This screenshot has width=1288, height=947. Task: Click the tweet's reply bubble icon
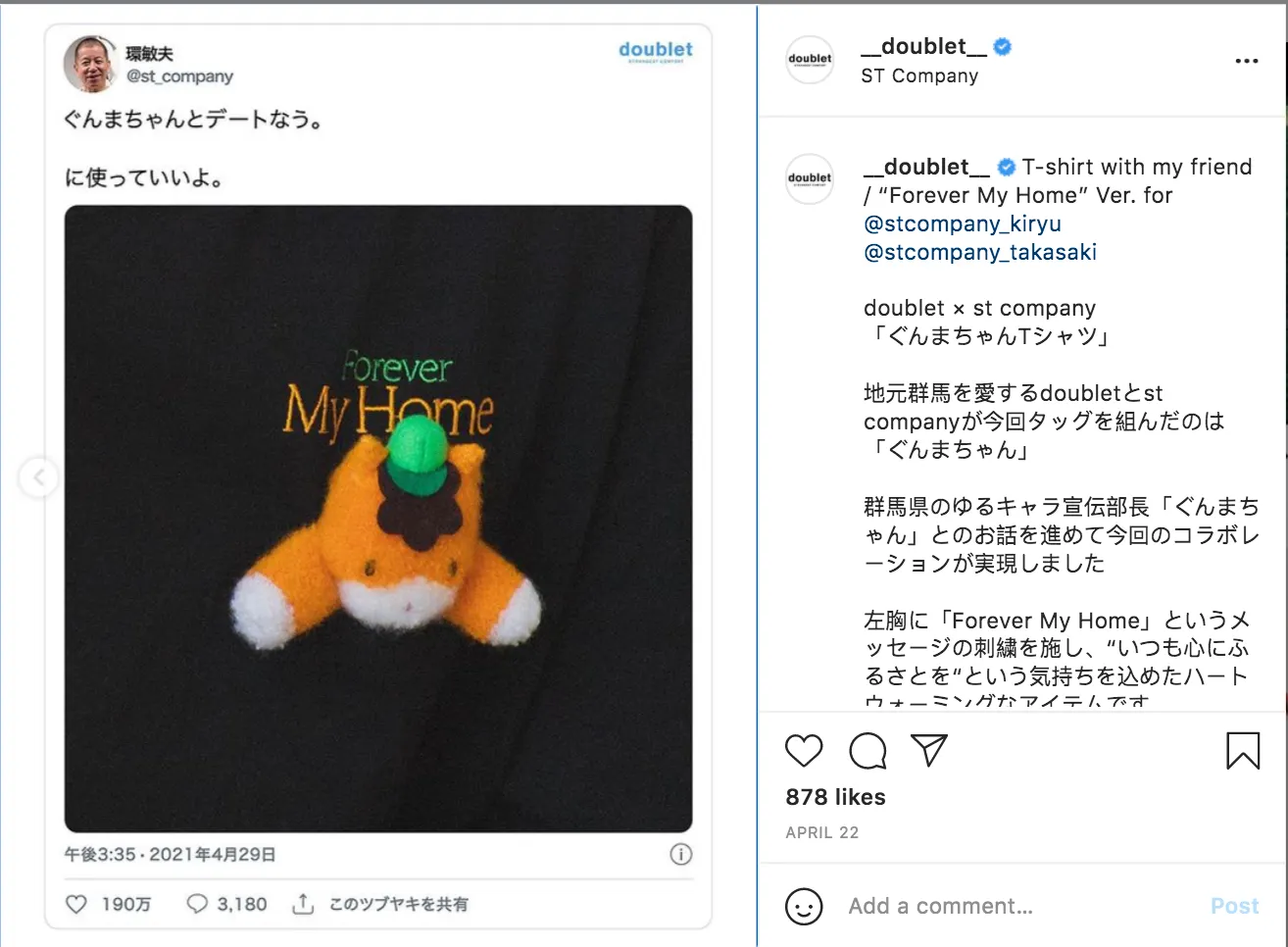[x=197, y=904]
